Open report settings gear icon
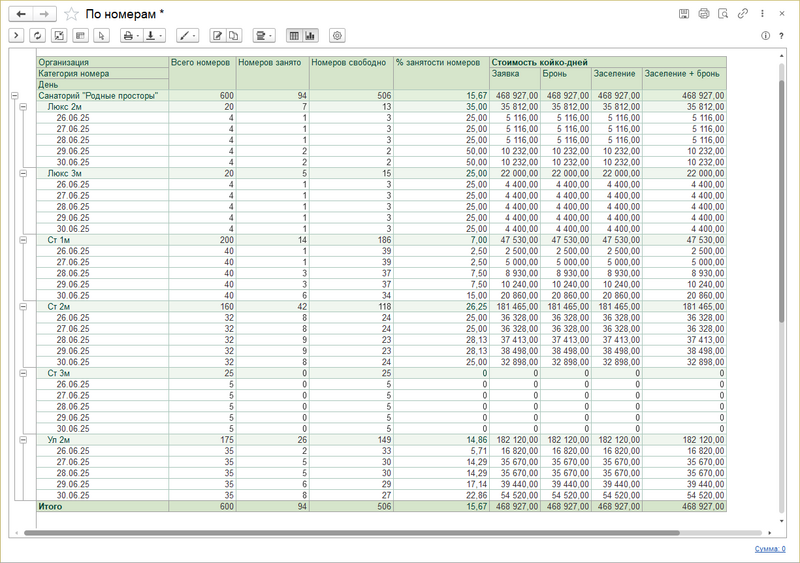800x563 pixels. tap(337, 35)
